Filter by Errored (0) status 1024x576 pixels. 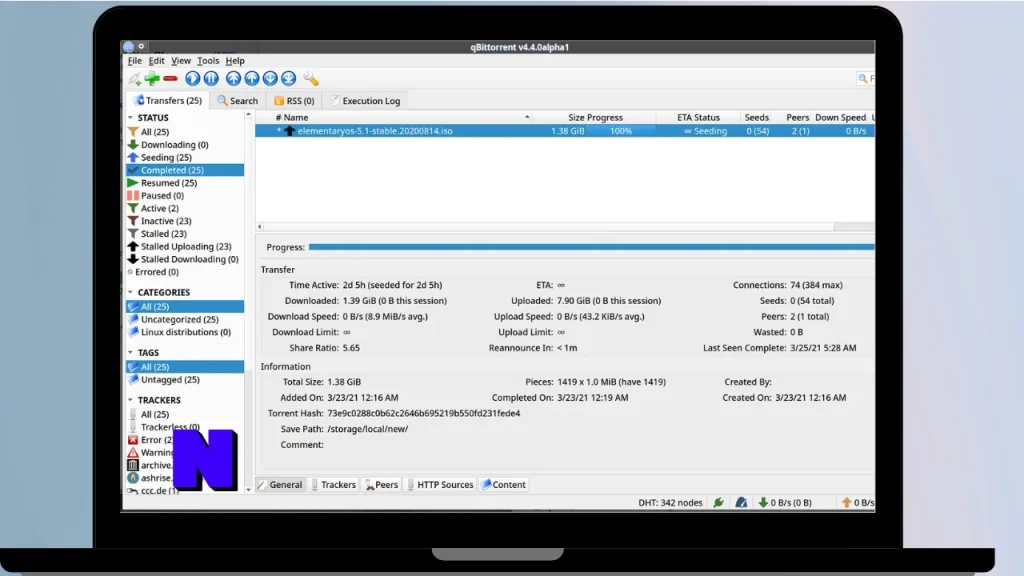coord(156,272)
